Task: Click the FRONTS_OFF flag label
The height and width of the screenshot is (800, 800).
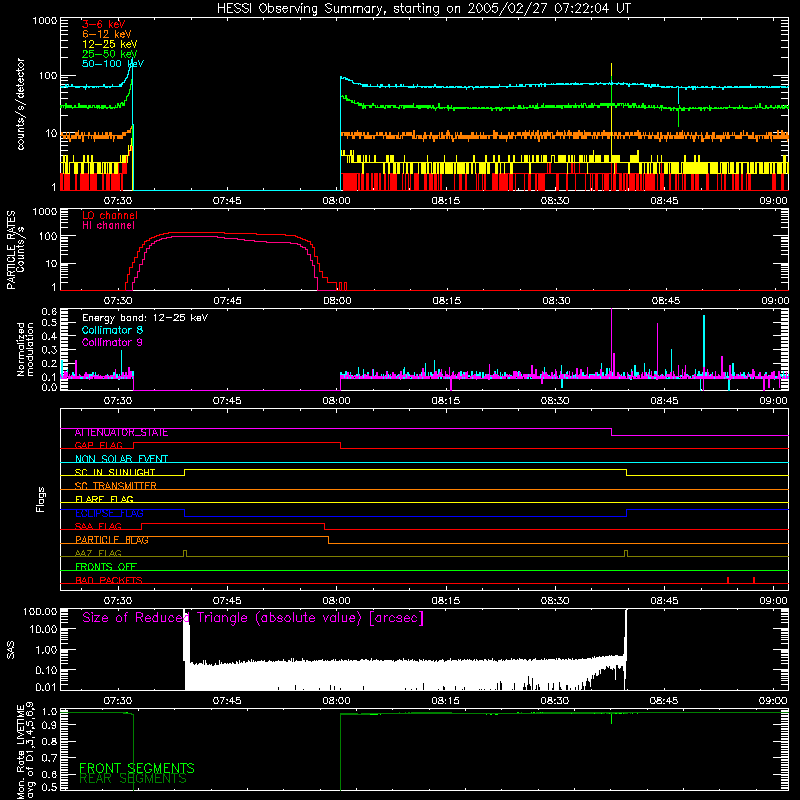Action: pos(106,567)
